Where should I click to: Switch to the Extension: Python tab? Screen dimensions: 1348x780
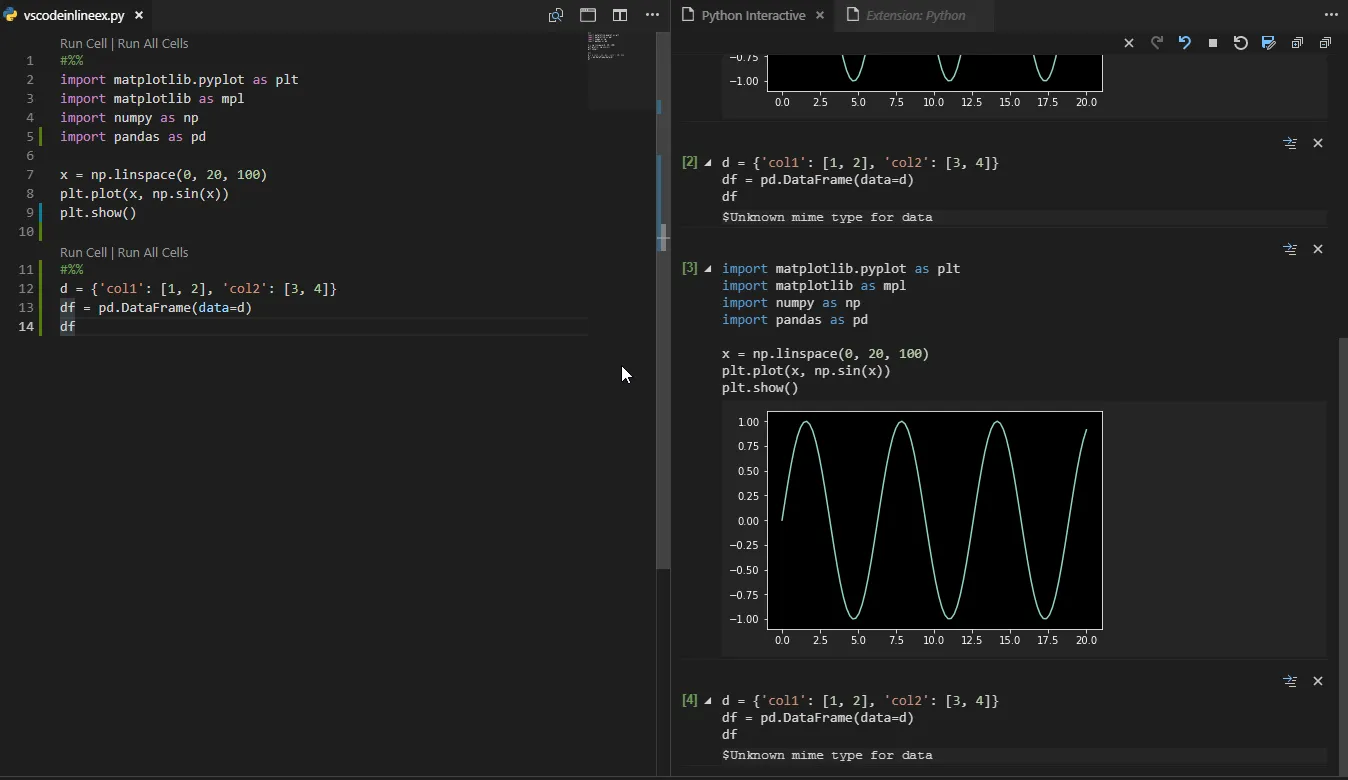point(914,15)
